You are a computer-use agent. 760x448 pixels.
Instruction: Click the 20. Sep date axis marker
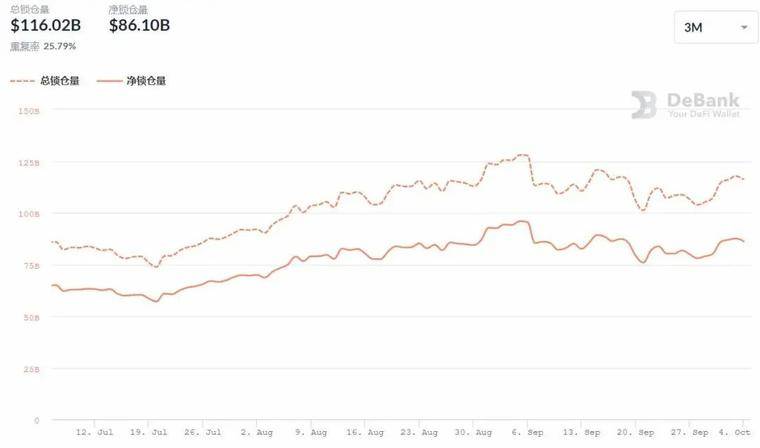point(635,432)
